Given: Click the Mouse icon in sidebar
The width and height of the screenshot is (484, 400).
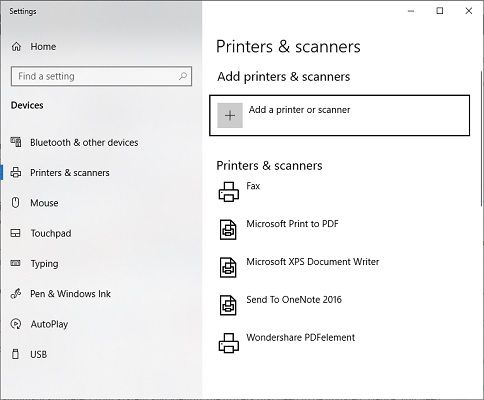Looking at the screenshot, I should point(15,203).
